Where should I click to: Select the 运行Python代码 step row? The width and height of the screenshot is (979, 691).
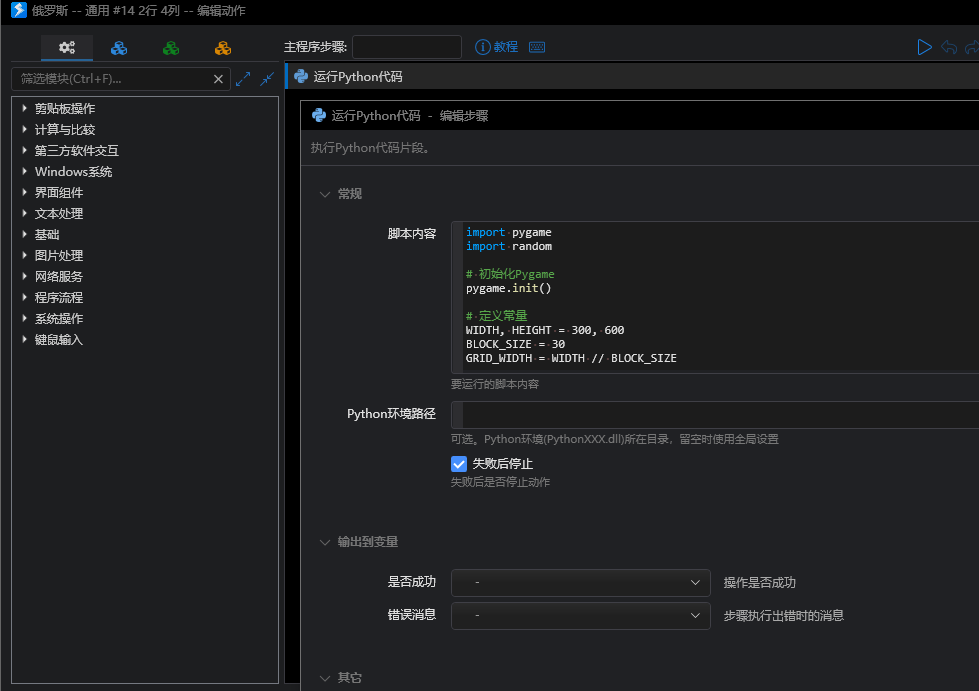632,76
